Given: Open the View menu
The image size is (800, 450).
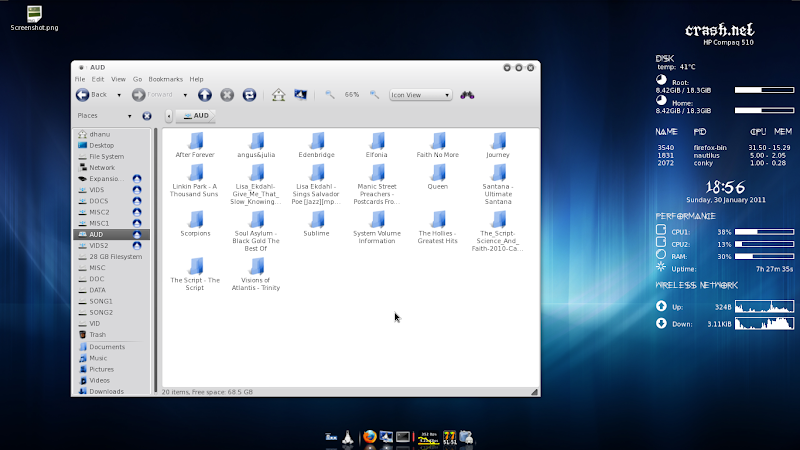Looking at the screenshot, I should click(118, 80).
